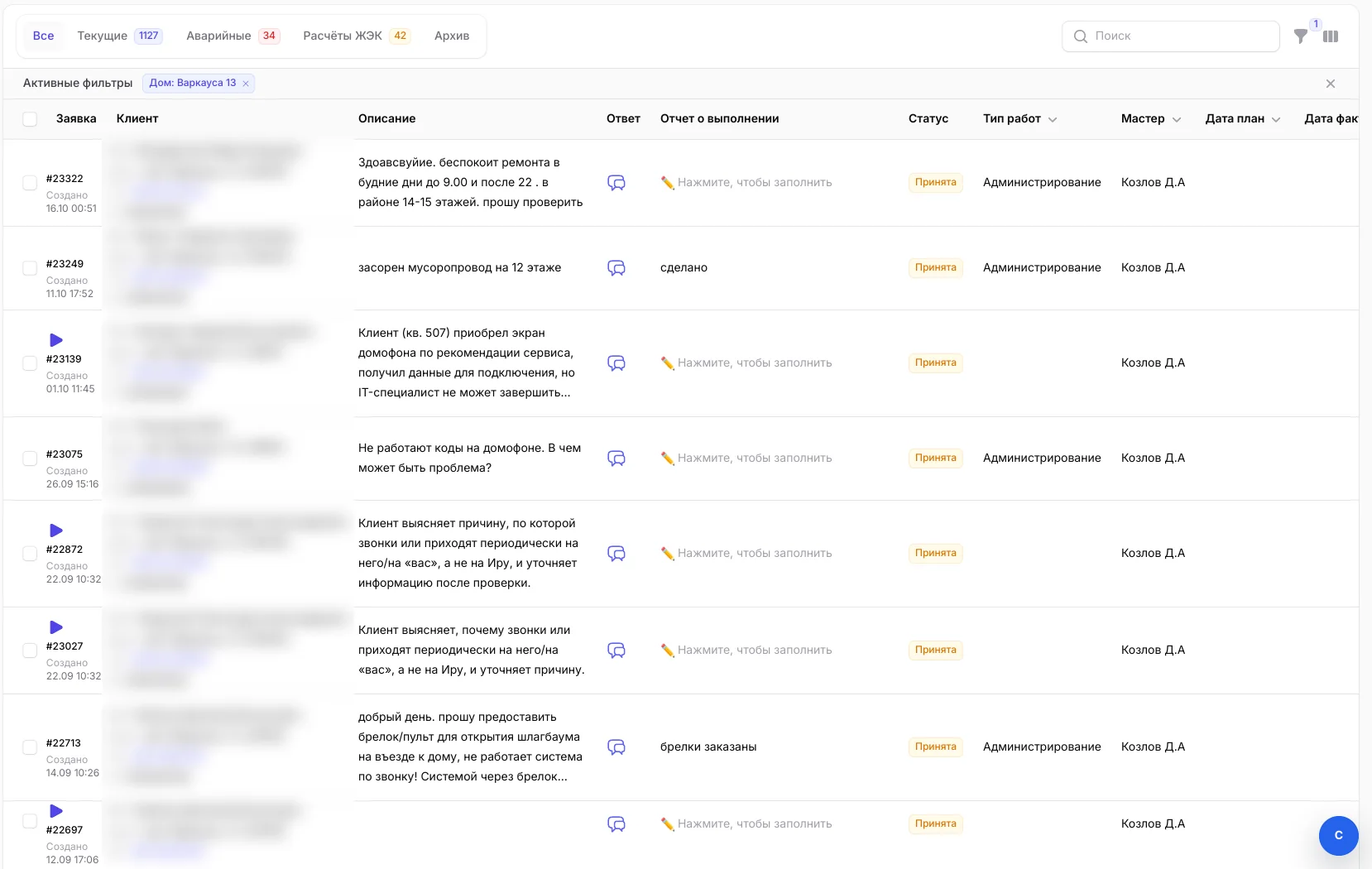Play the recording for request #22872
The height and width of the screenshot is (869, 1372).
point(56,531)
